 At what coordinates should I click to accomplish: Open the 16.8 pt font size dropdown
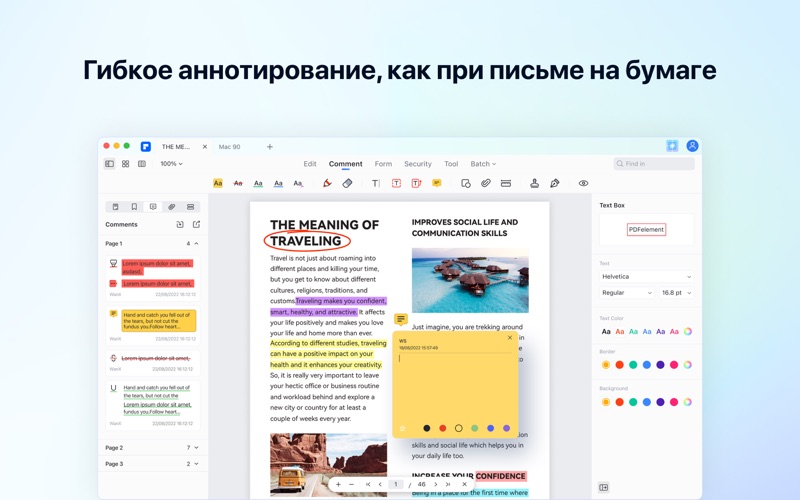[x=676, y=293]
